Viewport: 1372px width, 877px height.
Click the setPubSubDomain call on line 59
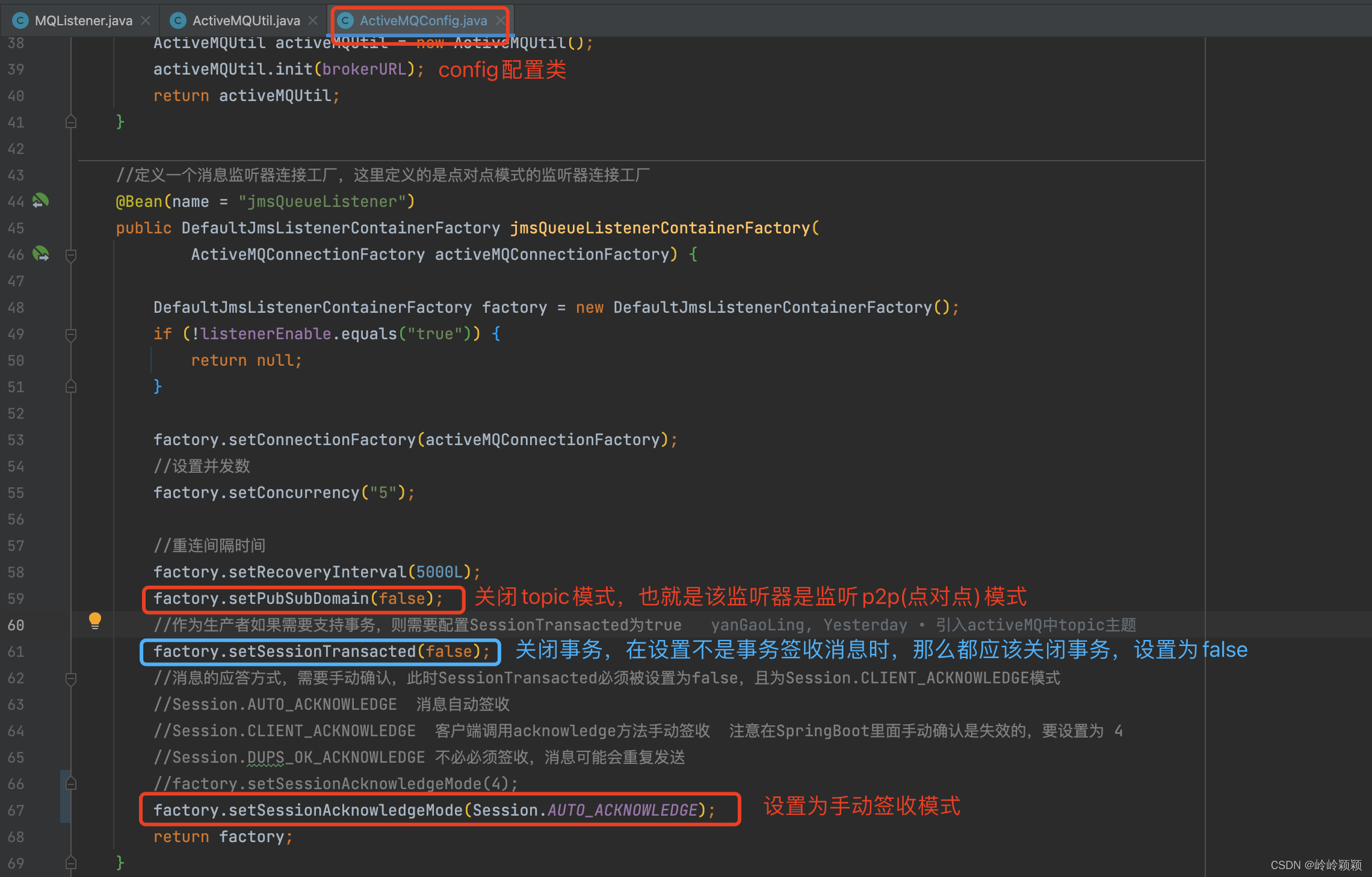point(299,599)
